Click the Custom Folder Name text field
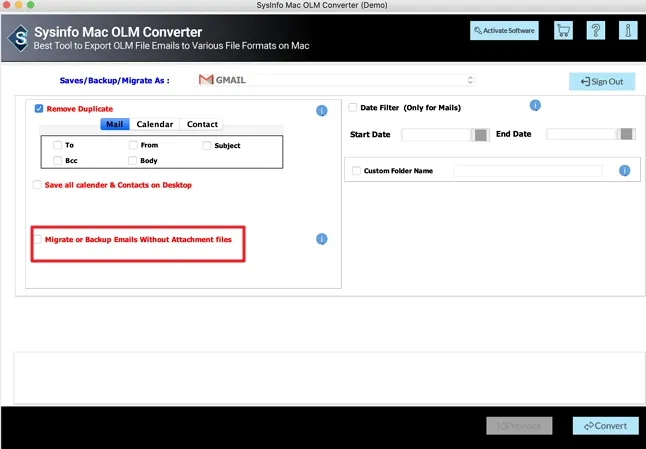 pos(528,171)
